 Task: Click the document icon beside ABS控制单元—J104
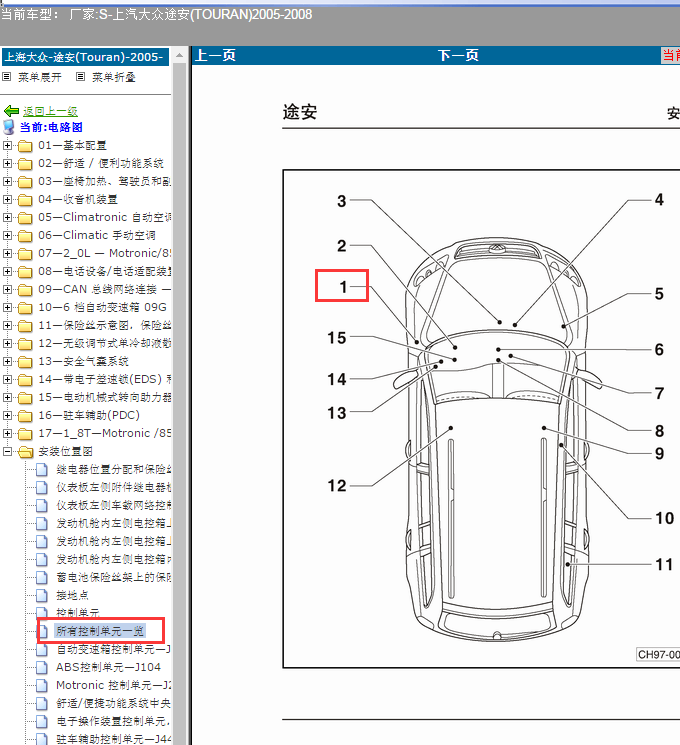pos(42,668)
